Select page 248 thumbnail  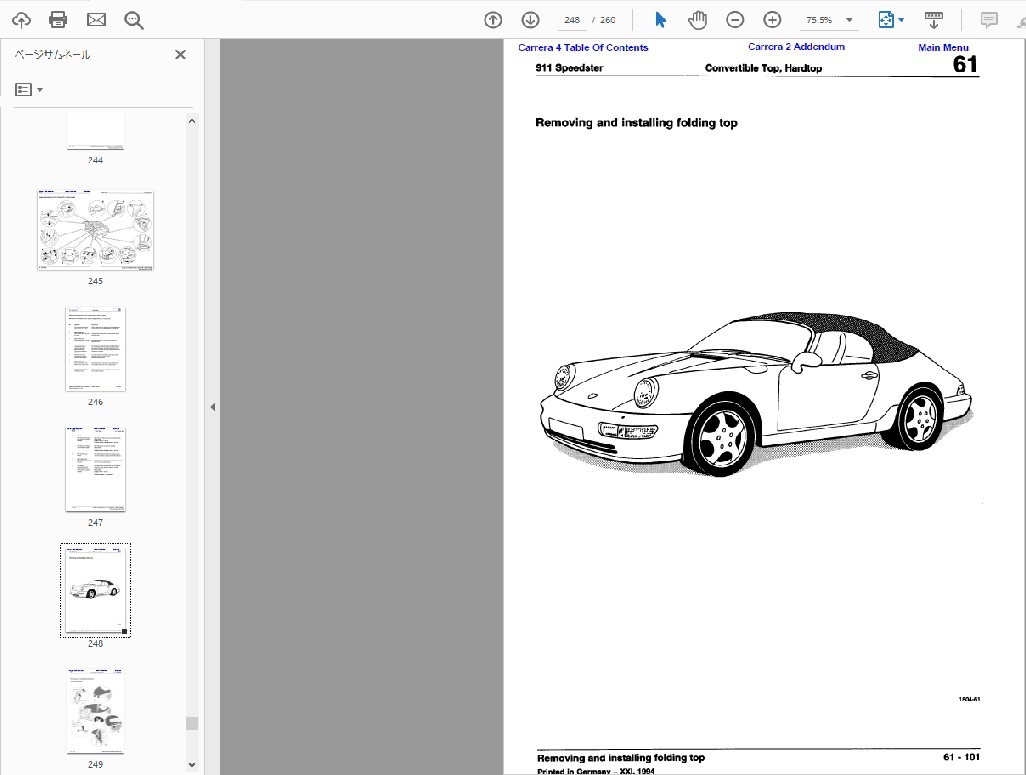coord(96,590)
